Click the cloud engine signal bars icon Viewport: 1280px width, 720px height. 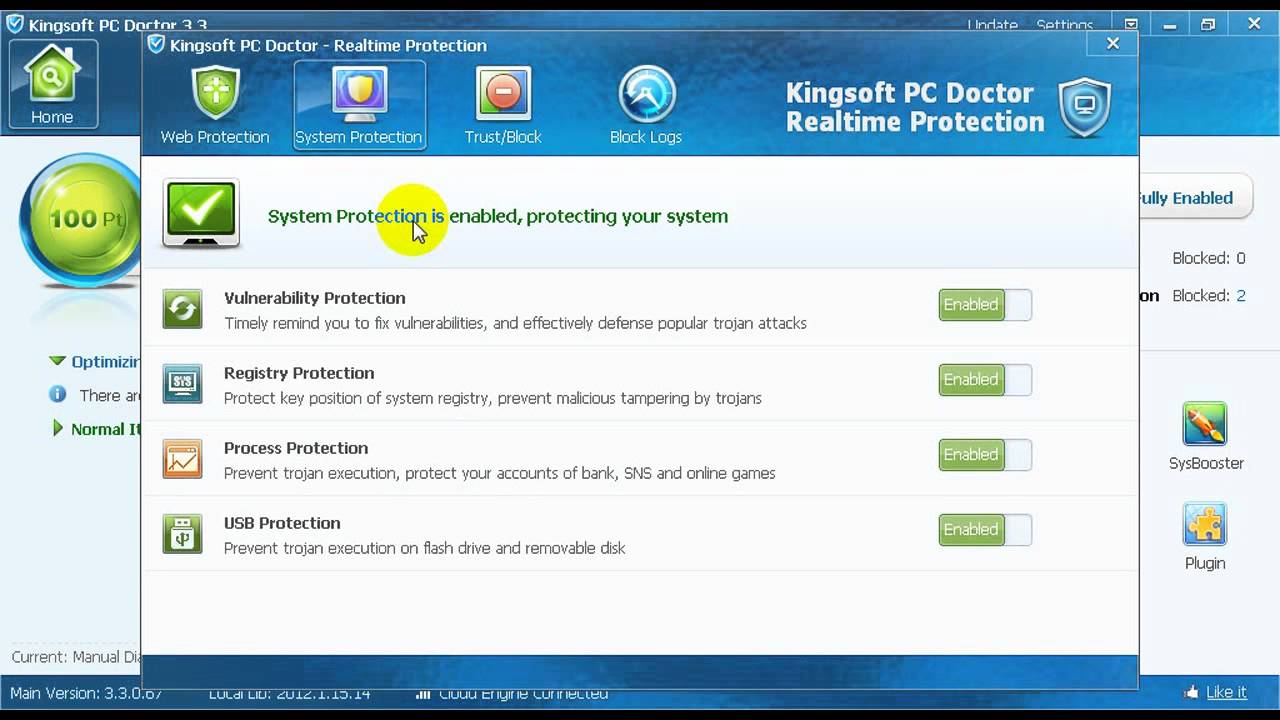pyautogui.click(x=423, y=693)
